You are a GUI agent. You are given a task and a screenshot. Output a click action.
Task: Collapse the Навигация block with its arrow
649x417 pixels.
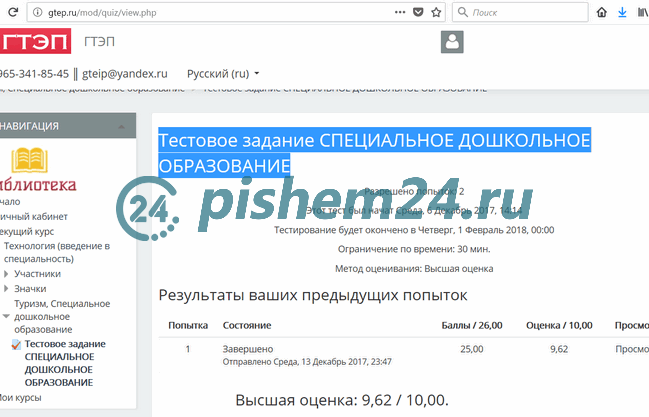tap(121, 126)
